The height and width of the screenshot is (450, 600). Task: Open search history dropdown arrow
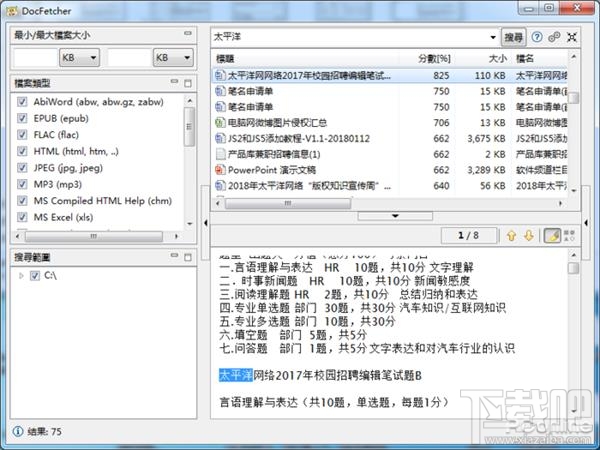pyautogui.click(x=493, y=37)
